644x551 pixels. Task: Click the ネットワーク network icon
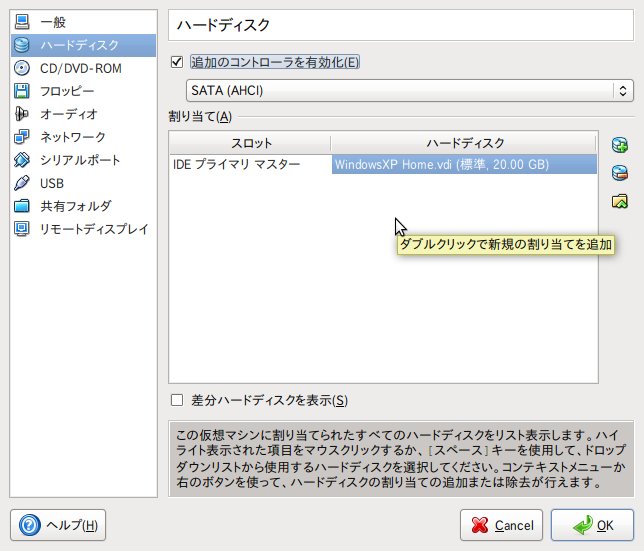click(x=22, y=137)
